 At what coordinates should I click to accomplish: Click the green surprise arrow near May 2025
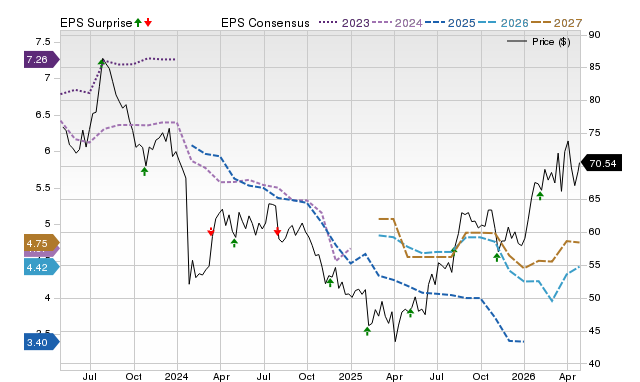411,313
